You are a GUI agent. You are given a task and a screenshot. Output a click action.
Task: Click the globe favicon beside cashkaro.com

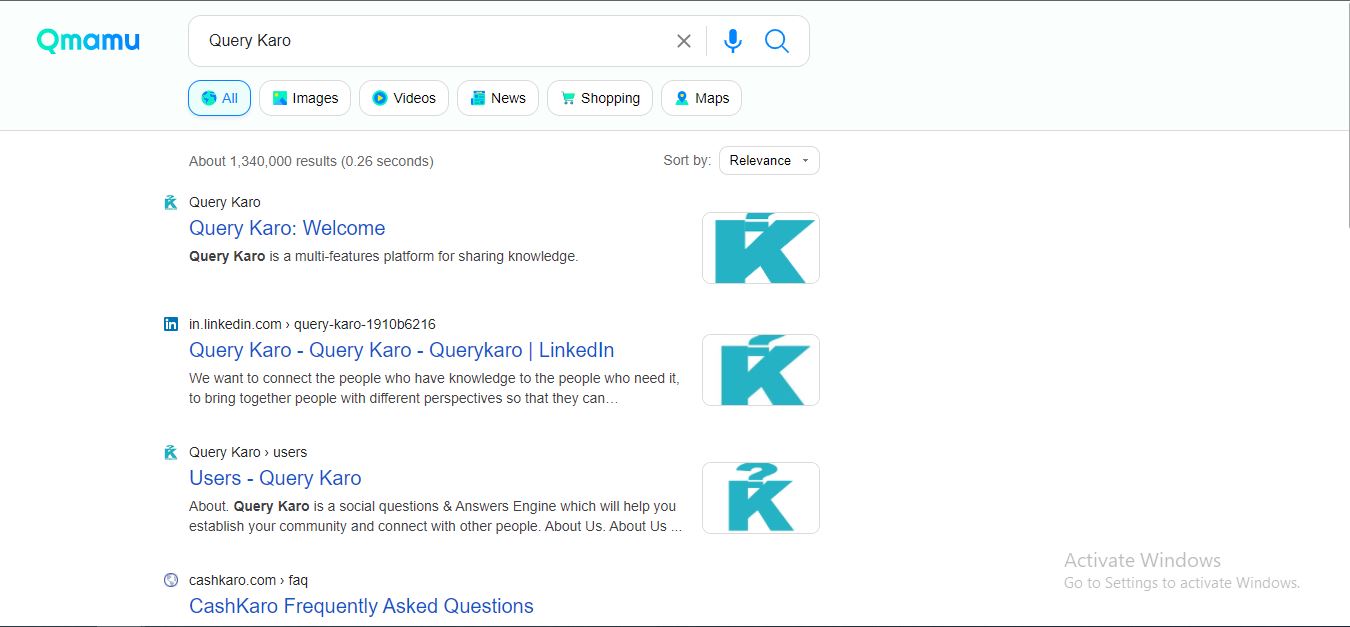point(170,580)
